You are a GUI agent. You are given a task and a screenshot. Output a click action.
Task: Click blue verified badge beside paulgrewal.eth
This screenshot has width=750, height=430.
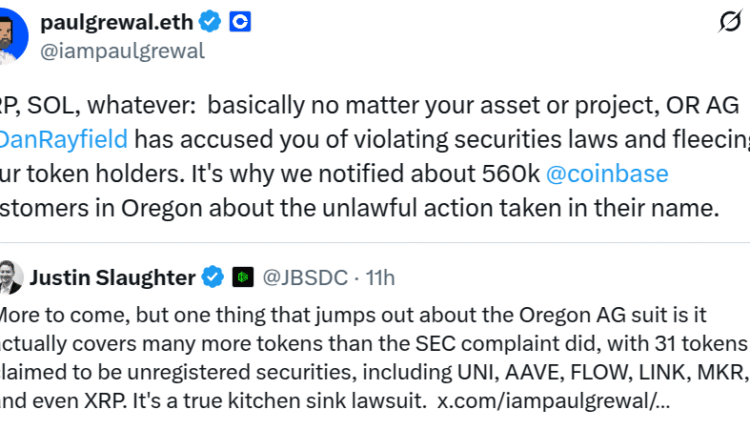pyautogui.click(x=210, y=20)
